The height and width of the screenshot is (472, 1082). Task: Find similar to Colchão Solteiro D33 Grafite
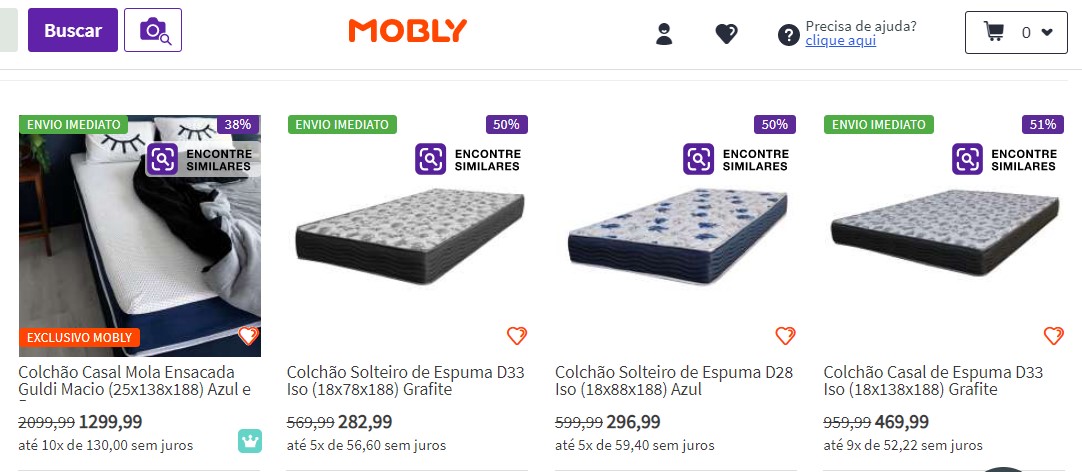click(466, 160)
